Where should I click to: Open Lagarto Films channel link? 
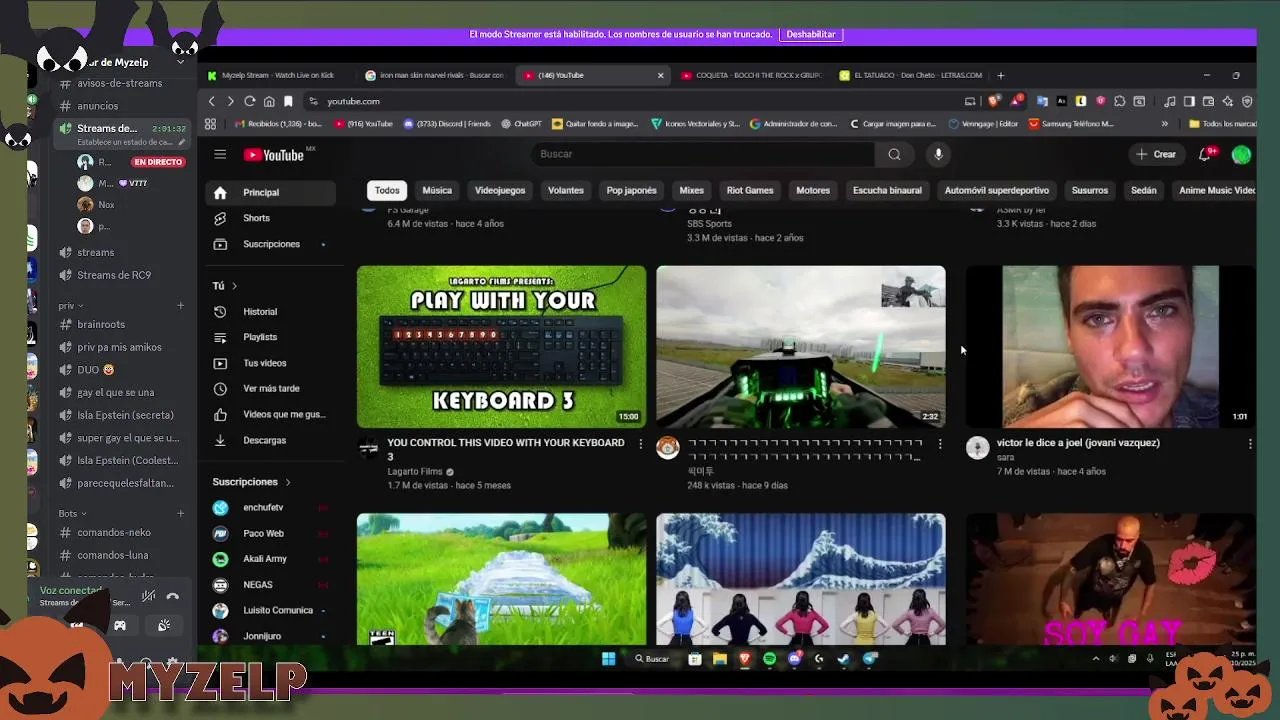coord(415,472)
